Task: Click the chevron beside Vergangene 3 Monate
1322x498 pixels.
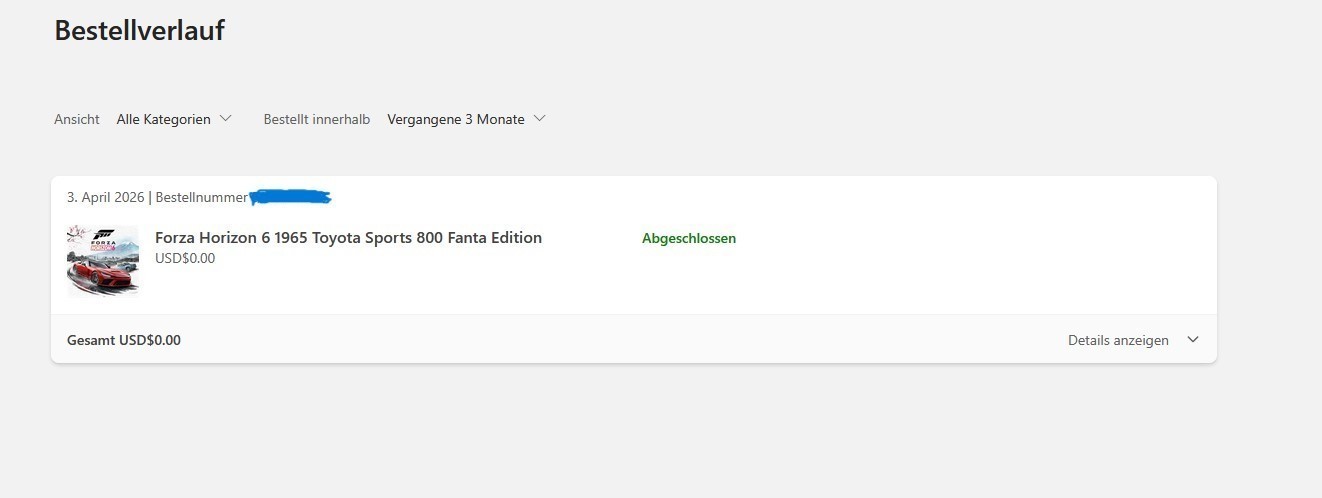Action: (540, 118)
